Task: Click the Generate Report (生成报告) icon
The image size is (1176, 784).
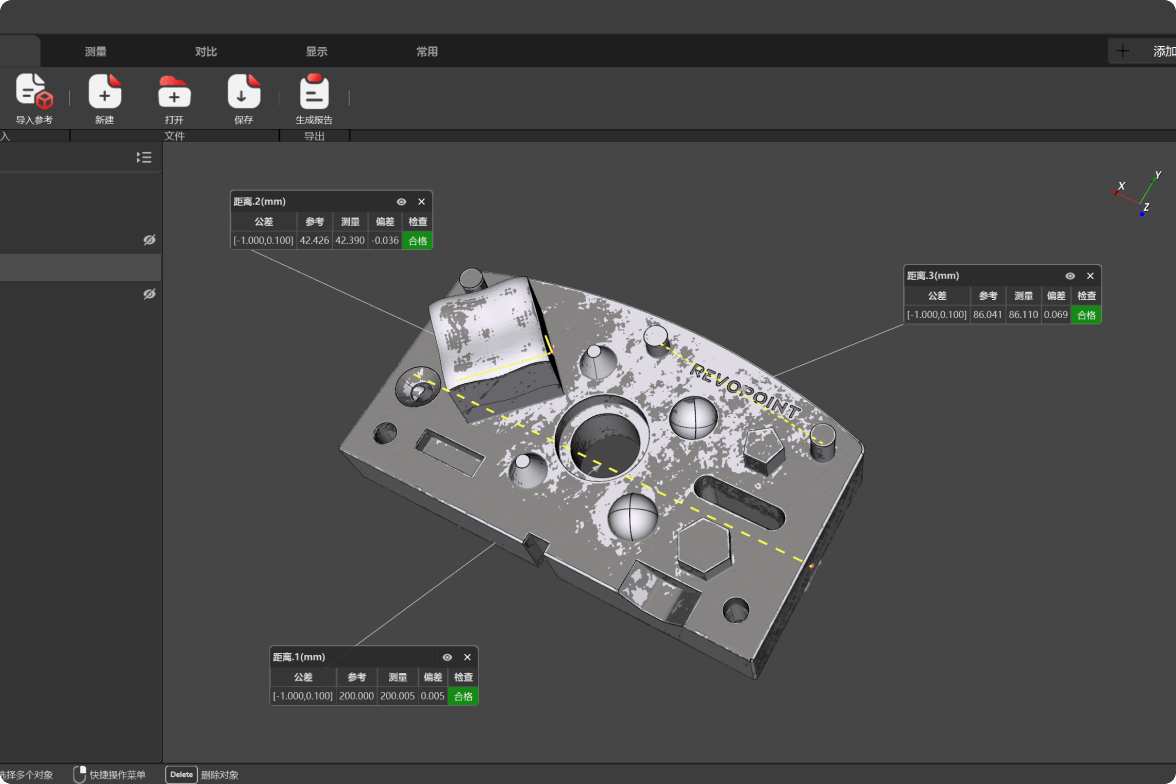Action: (314, 92)
